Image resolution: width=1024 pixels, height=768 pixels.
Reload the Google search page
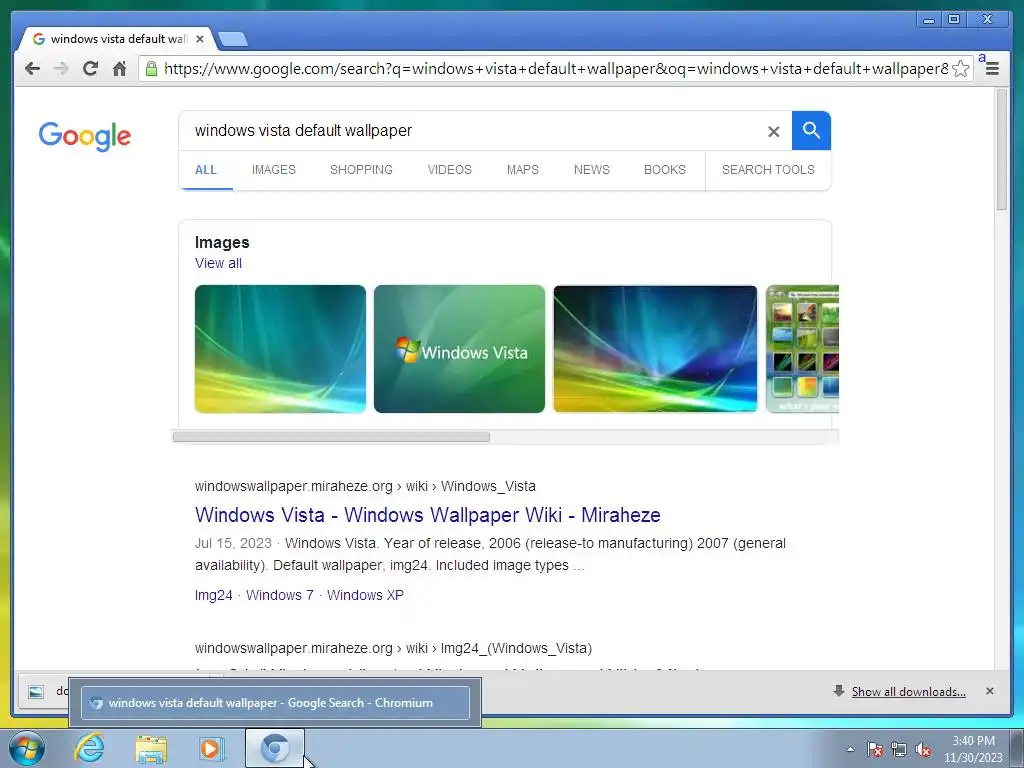90,68
